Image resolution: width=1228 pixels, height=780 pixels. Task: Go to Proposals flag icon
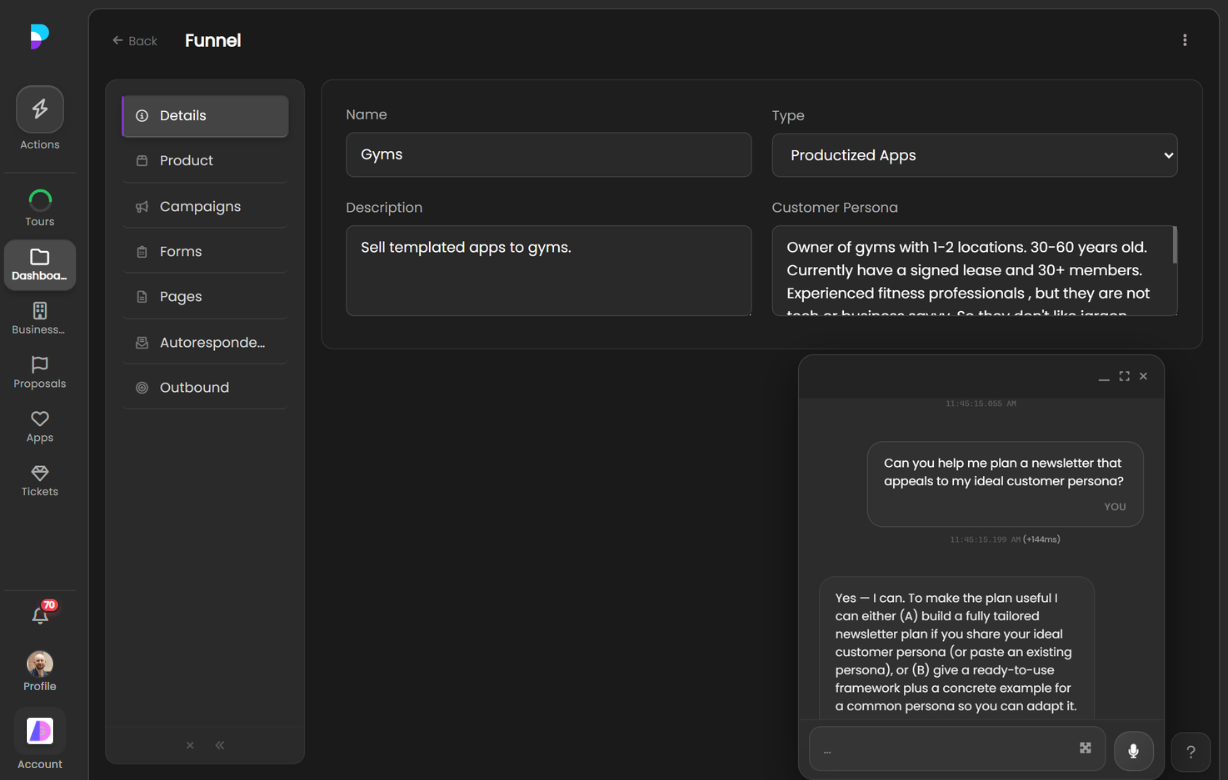click(x=40, y=365)
